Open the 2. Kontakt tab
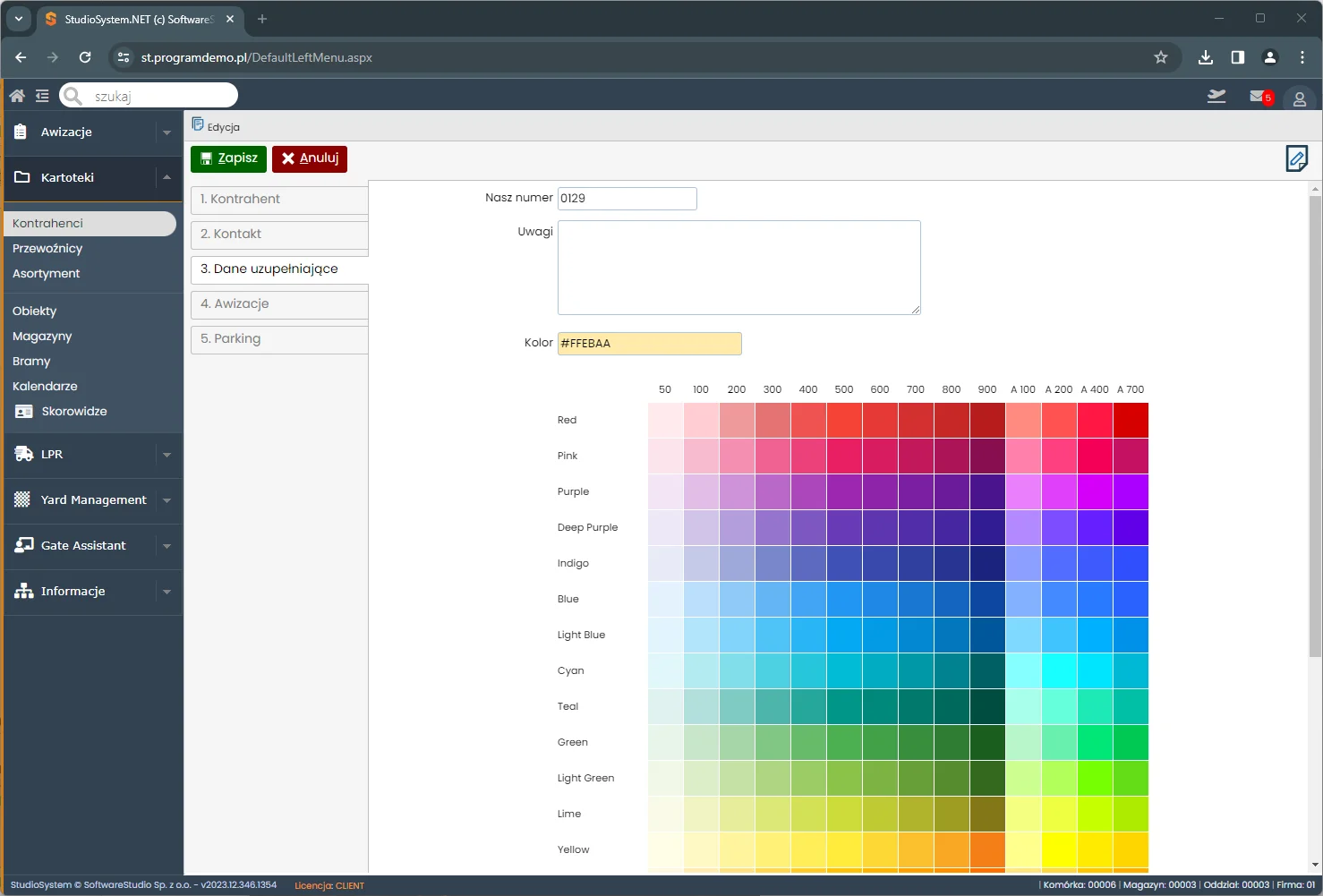Viewport: 1323px width, 896px height. tap(279, 235)
